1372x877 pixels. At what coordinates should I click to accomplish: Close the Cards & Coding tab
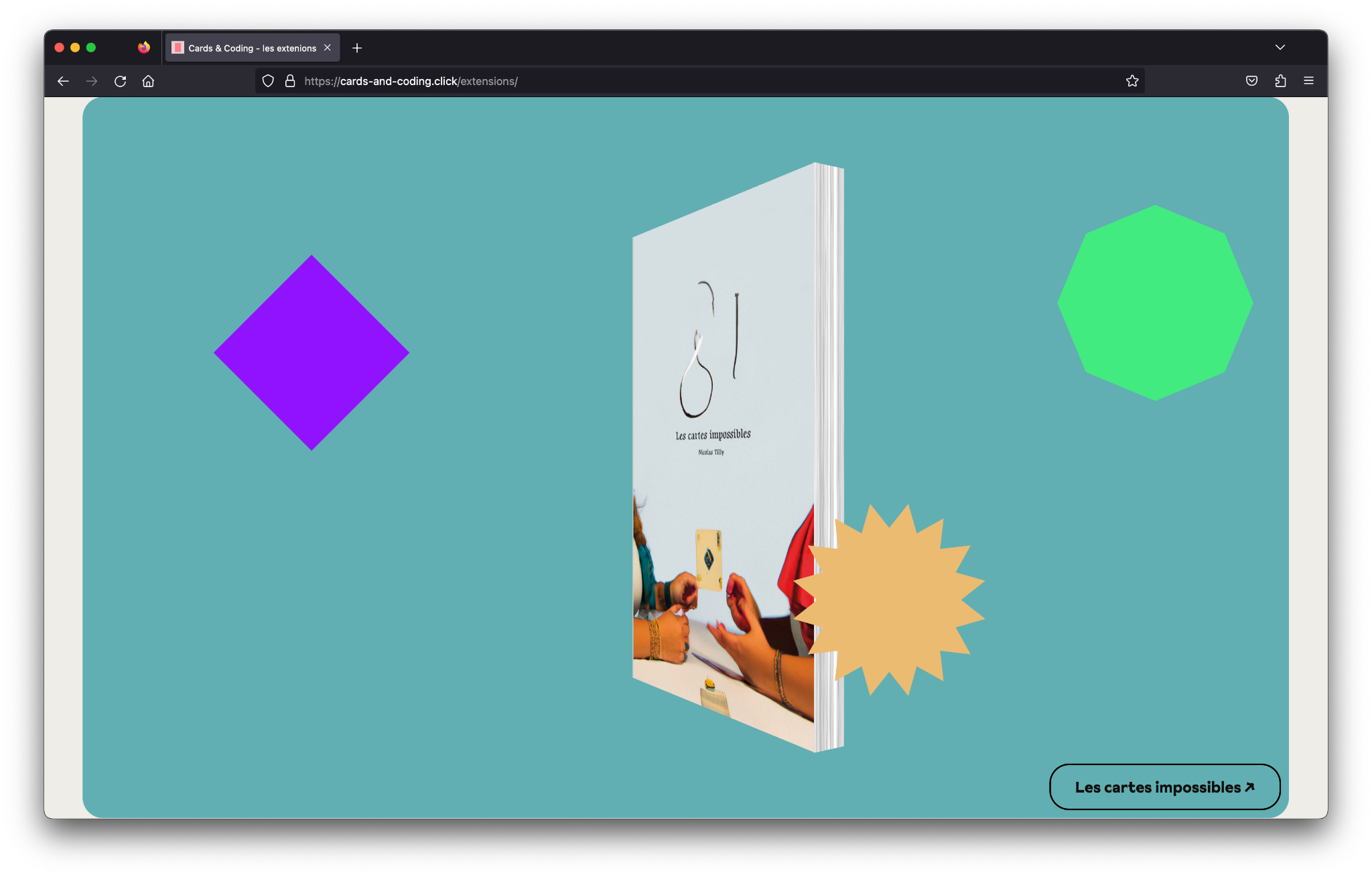tap(328, 48)
